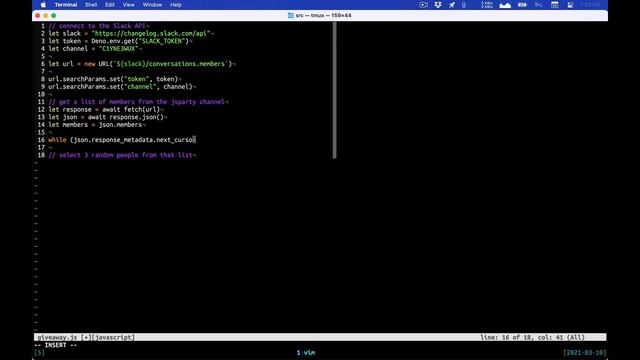Open the Window menu
The width and height of the screenshot is (640, 360).
[x=152, y=5]
